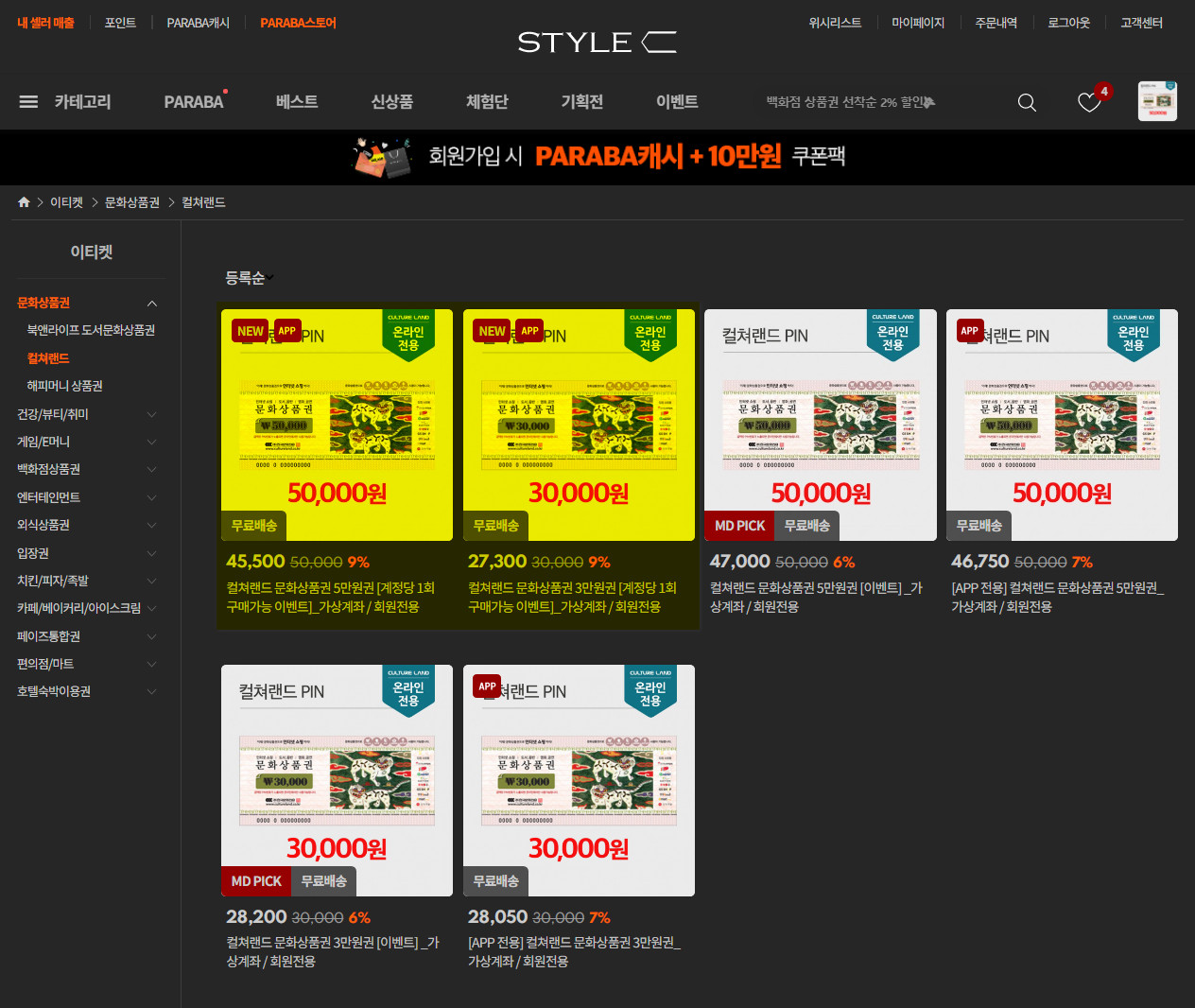Screen dimensions: 1195x1008
Task: Open the 위시리스트 top link
Action: pos(835,23)
